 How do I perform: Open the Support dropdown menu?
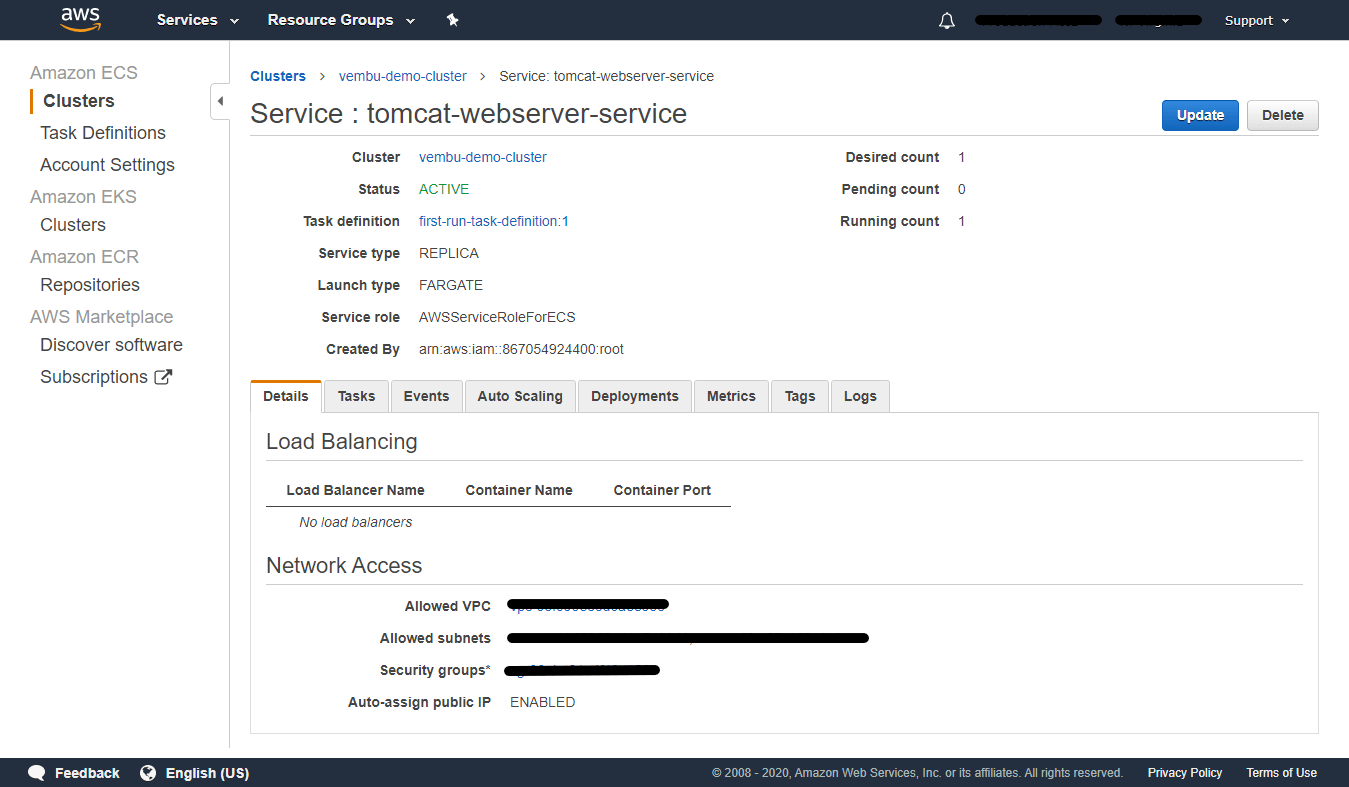[1257, 20]
